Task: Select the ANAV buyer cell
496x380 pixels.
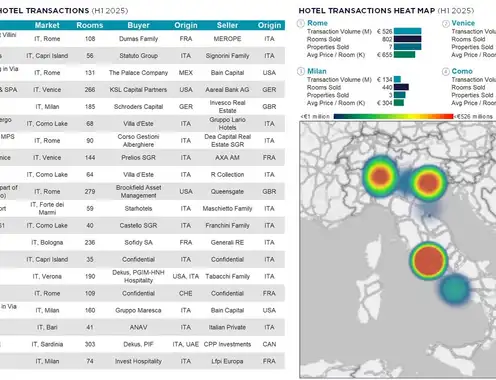Action: pos(138,327)
